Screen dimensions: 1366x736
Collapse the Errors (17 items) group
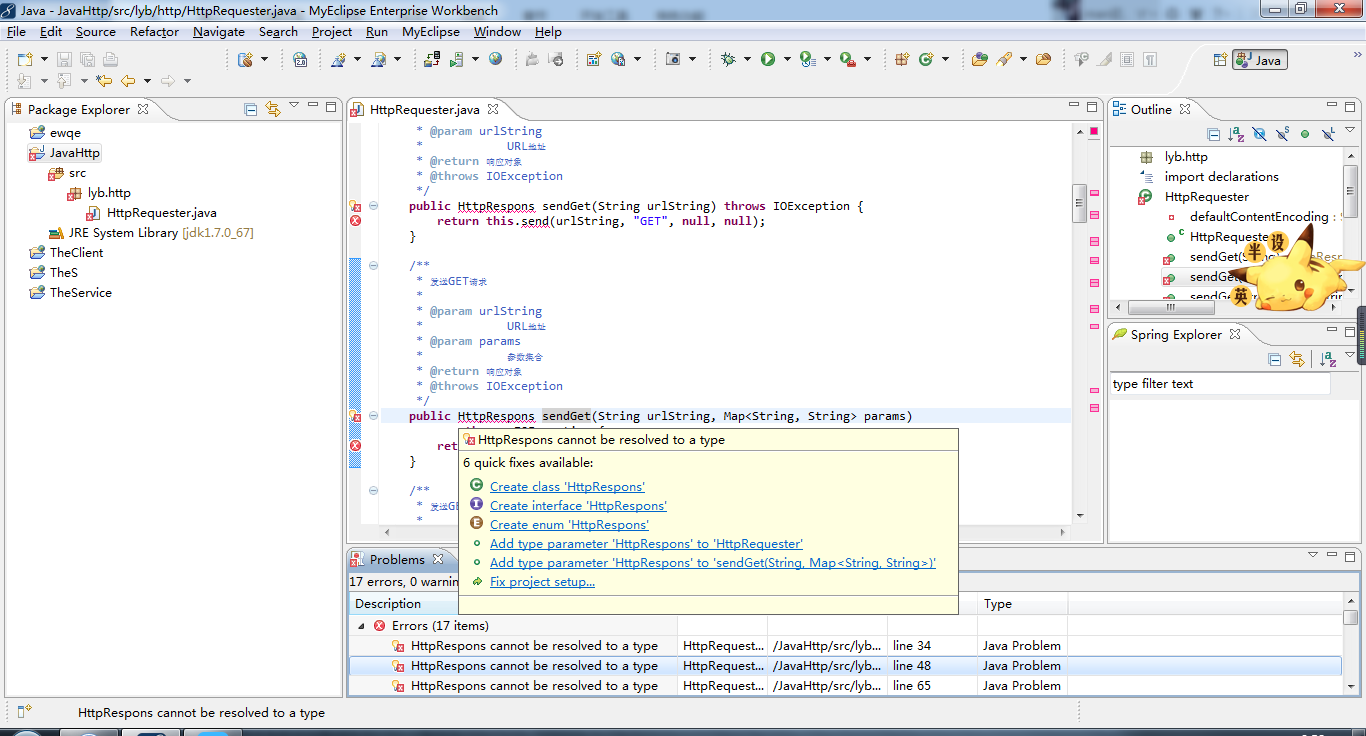(x=362, y=626)
